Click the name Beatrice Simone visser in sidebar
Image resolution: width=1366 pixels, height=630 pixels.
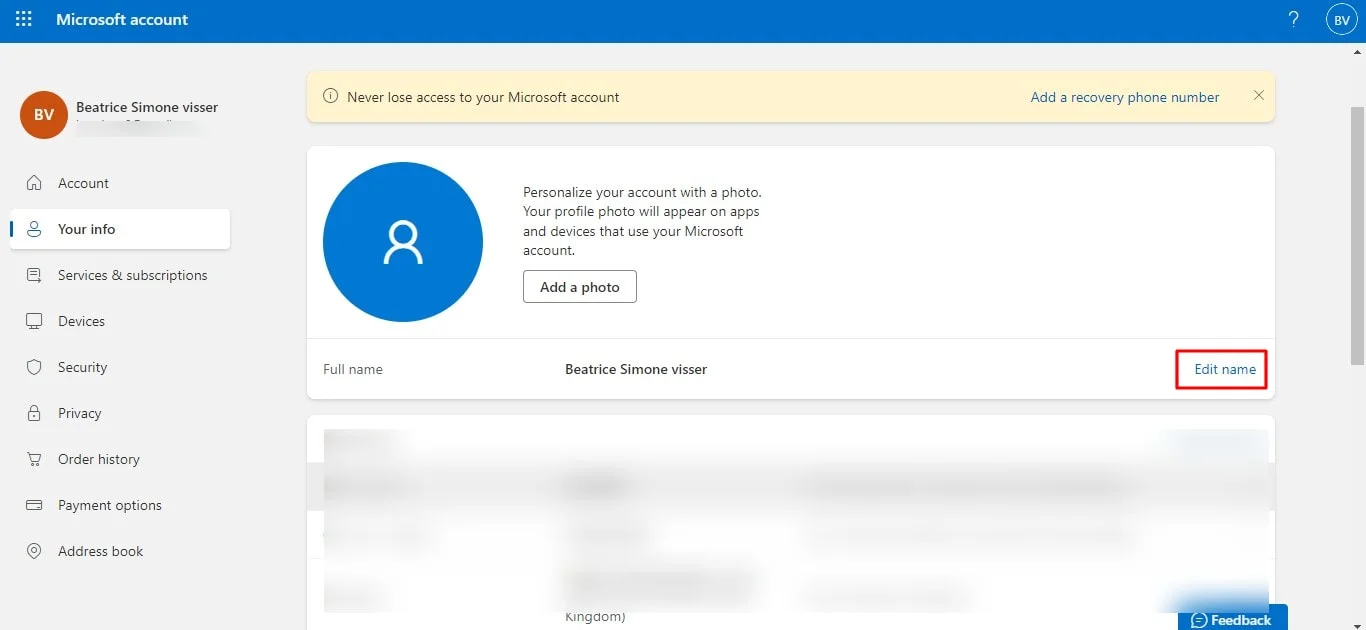click(147, 107)
